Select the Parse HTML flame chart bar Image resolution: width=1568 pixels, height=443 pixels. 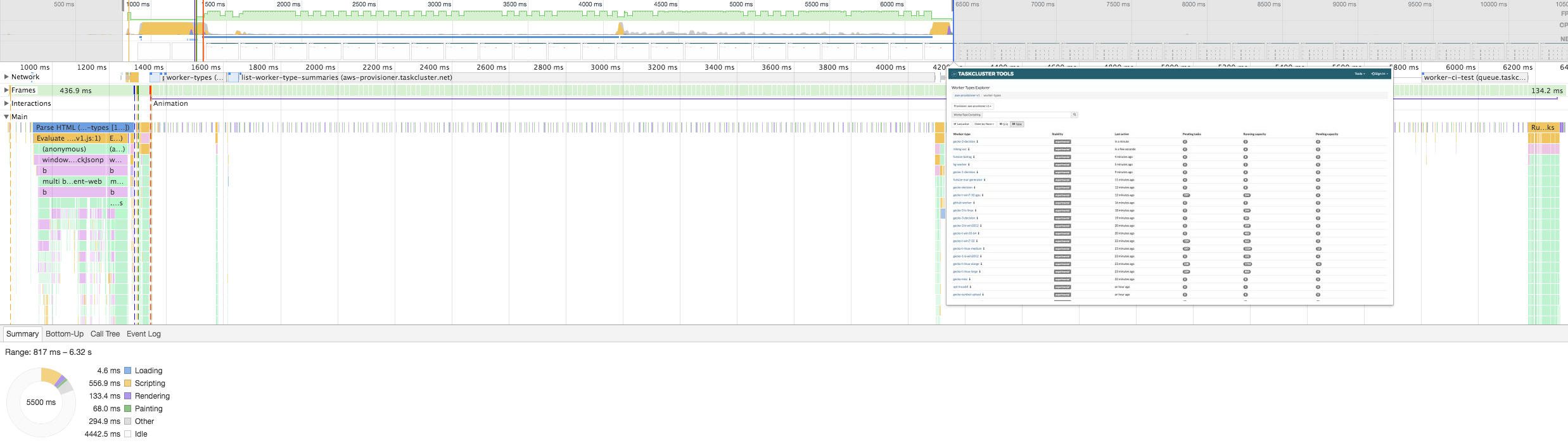82,127
